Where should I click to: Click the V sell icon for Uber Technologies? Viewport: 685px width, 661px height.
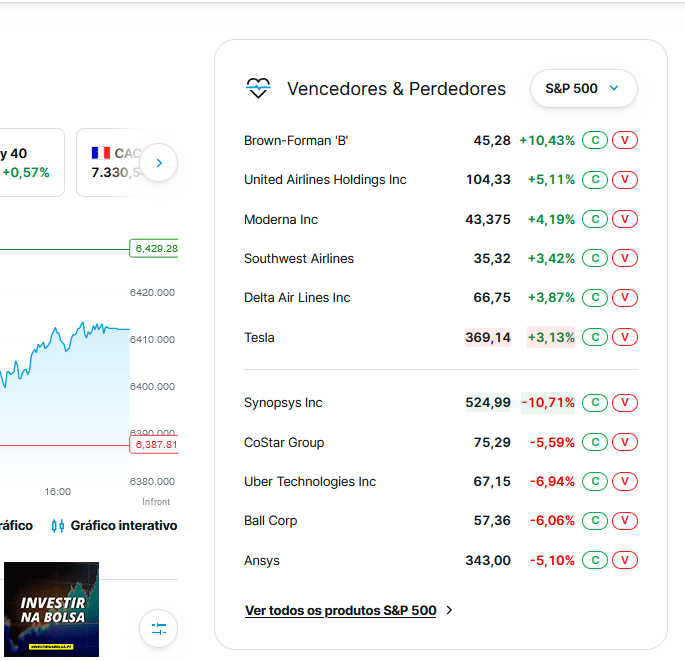[x=625, y=481]
